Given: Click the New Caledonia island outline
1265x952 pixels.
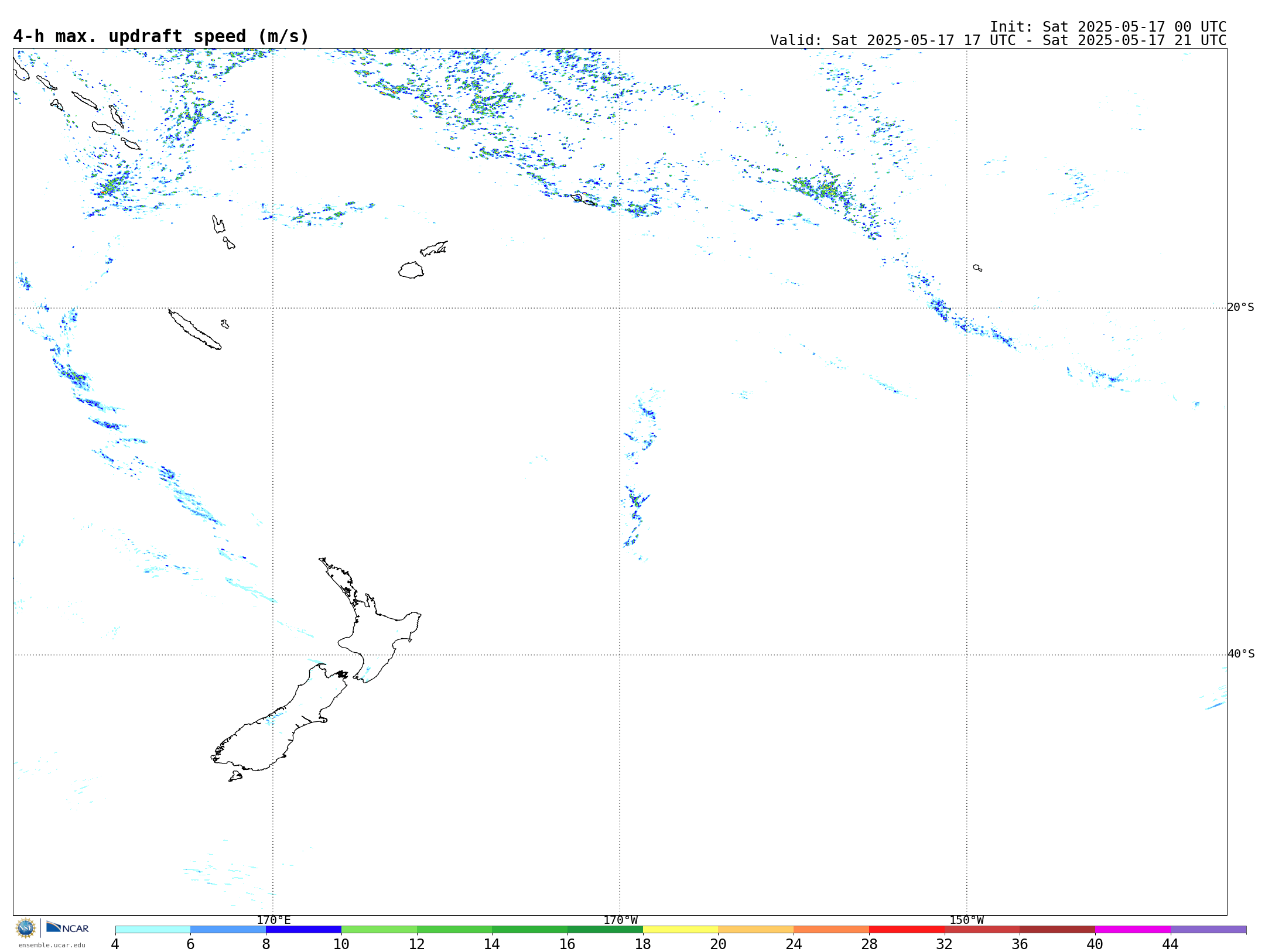Looking at the screenshot, I should (x=194, y=330).
